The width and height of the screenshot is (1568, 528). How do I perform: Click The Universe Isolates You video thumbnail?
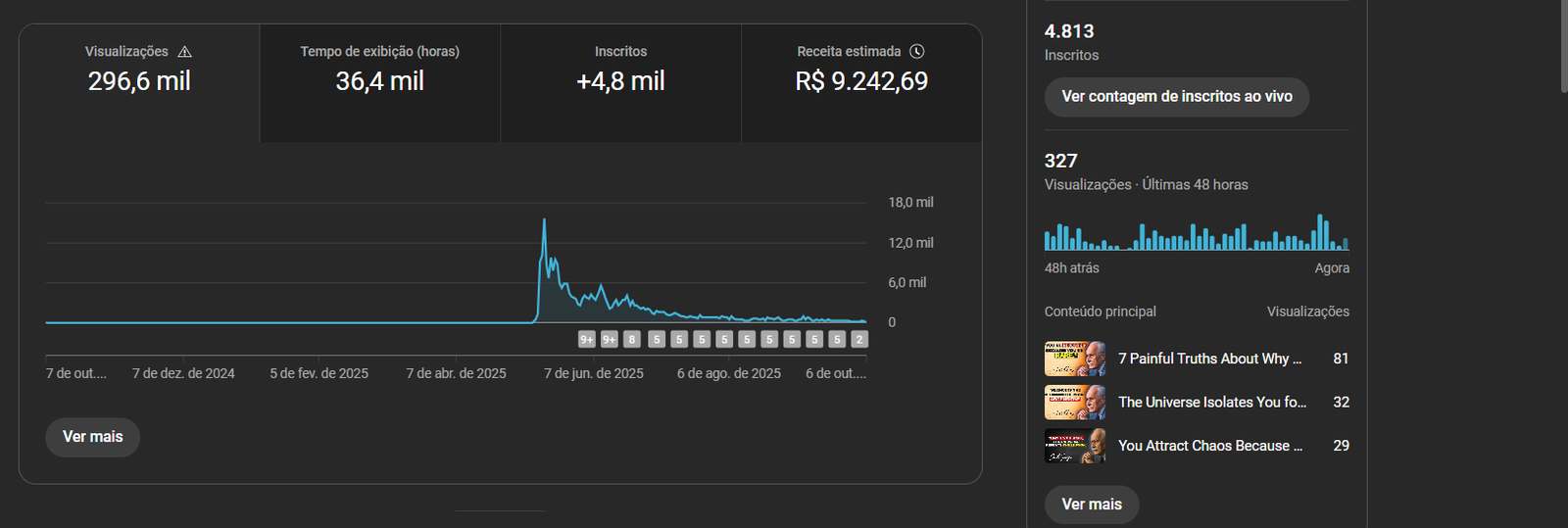[x=1075, y=403]
